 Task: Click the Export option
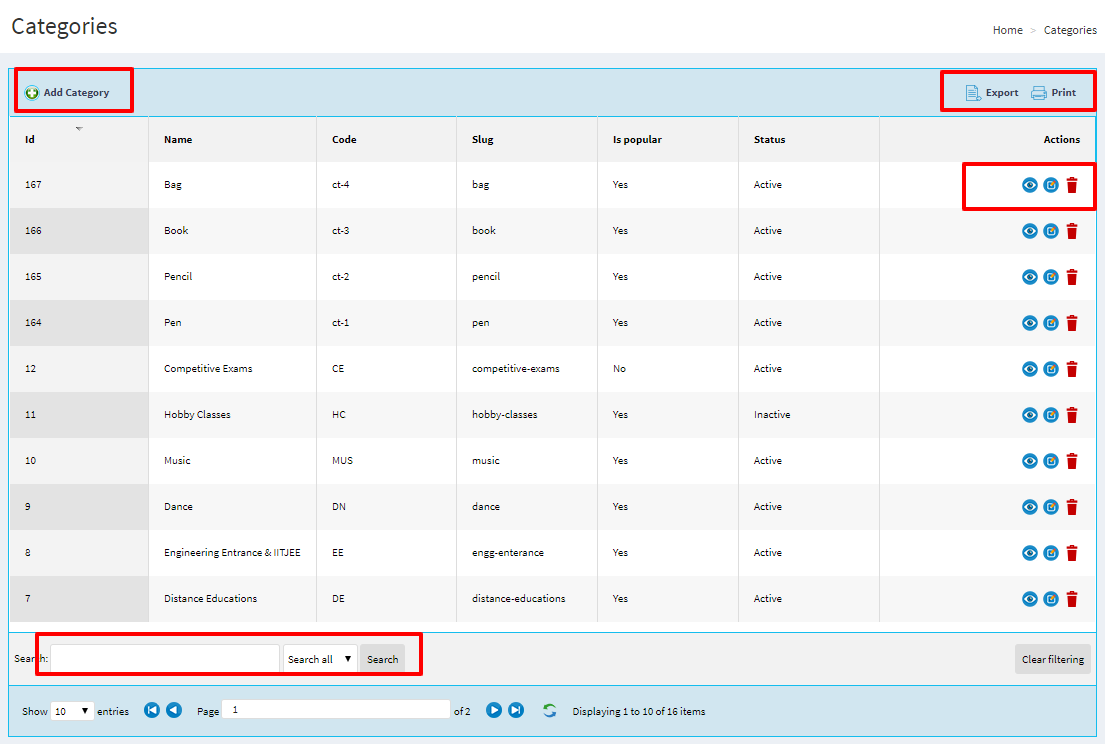coord(991,93)
